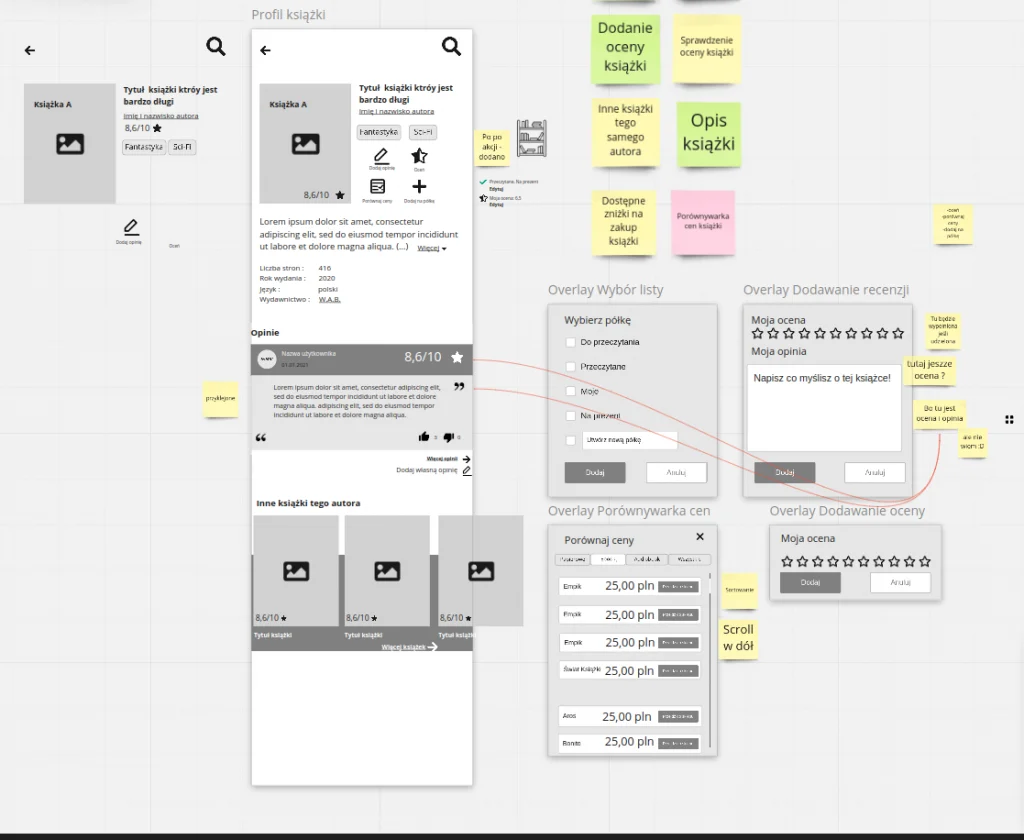1024x840 pixels.
Task: Click Anuluj button in Dodawanie recenzji overlay
Action: pyautogui.click(x=875, y=472)
